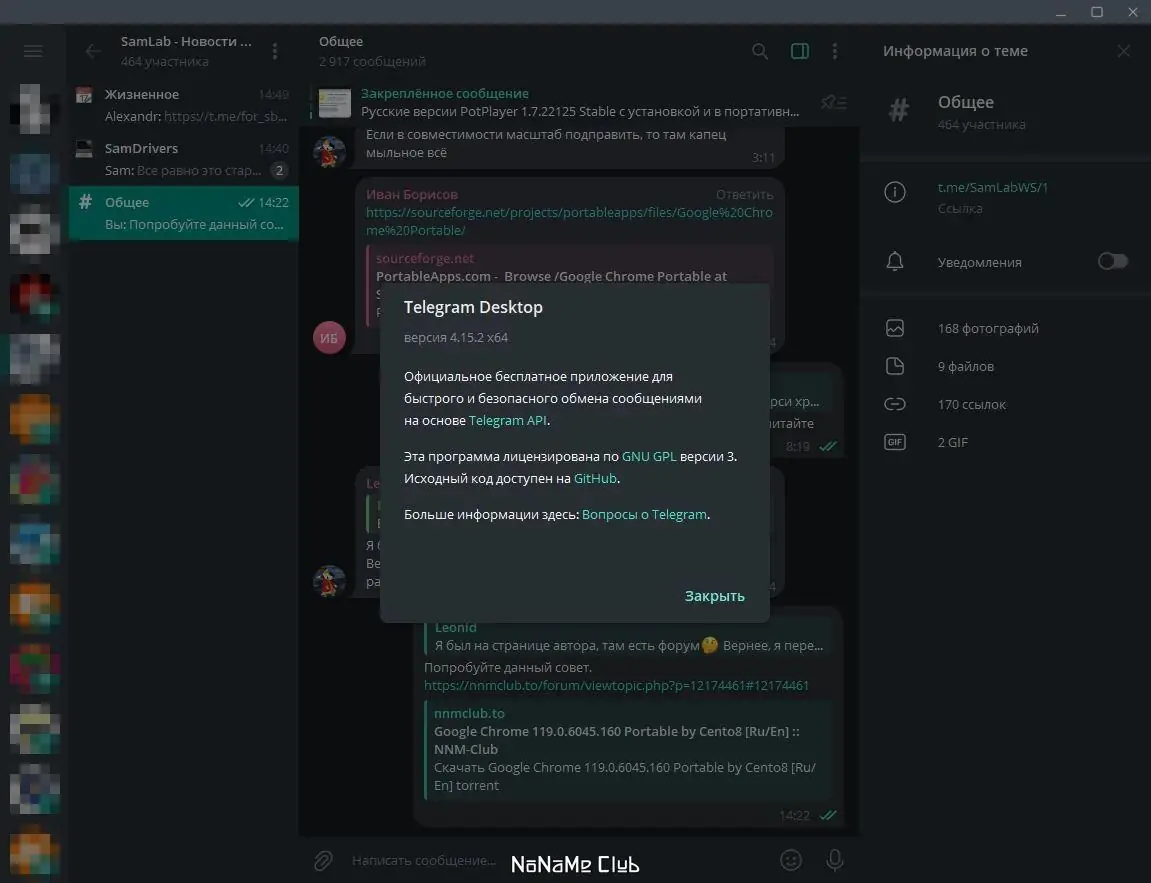Click the info circle icon near link
1151x883 pixels.
[894, 192]
